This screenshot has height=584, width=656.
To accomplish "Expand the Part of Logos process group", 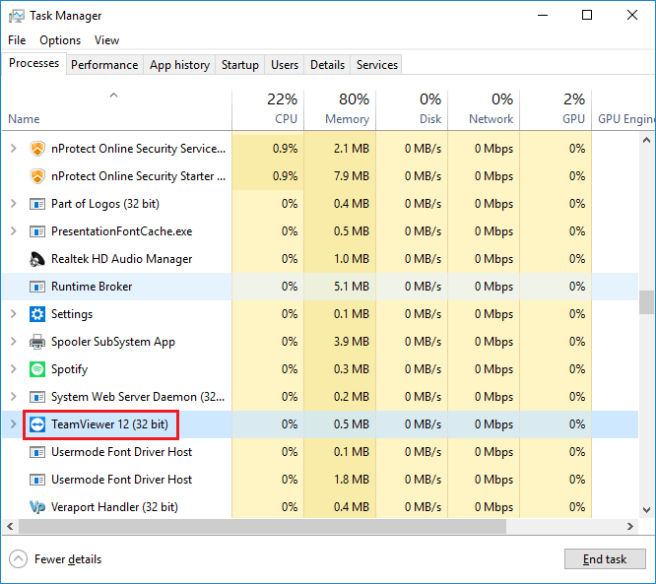I will [13, 204].
